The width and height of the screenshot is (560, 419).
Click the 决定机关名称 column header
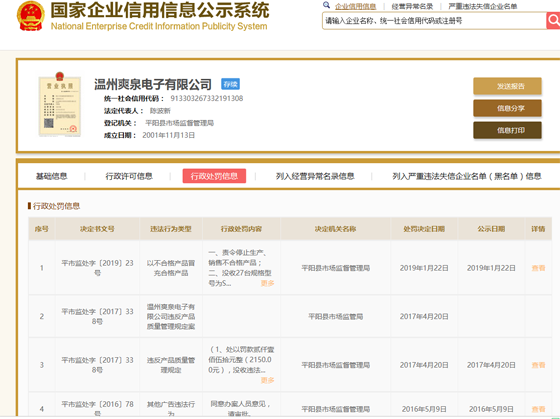[x=335, y=229]
